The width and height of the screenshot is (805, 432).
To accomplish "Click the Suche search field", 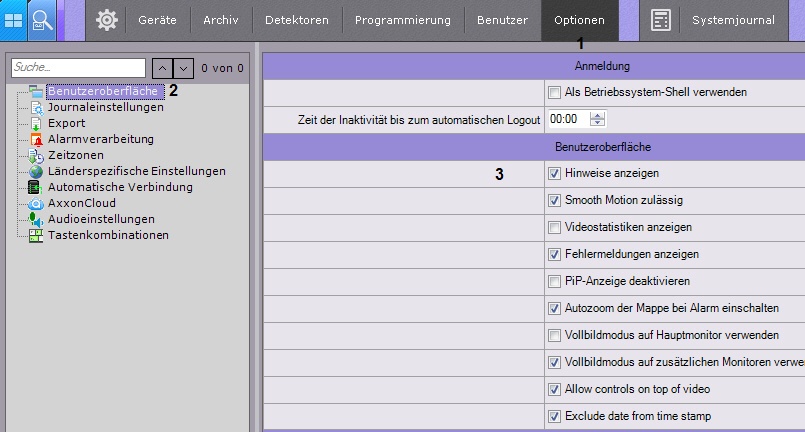I will pyautogui.click(x=78, y=68).
